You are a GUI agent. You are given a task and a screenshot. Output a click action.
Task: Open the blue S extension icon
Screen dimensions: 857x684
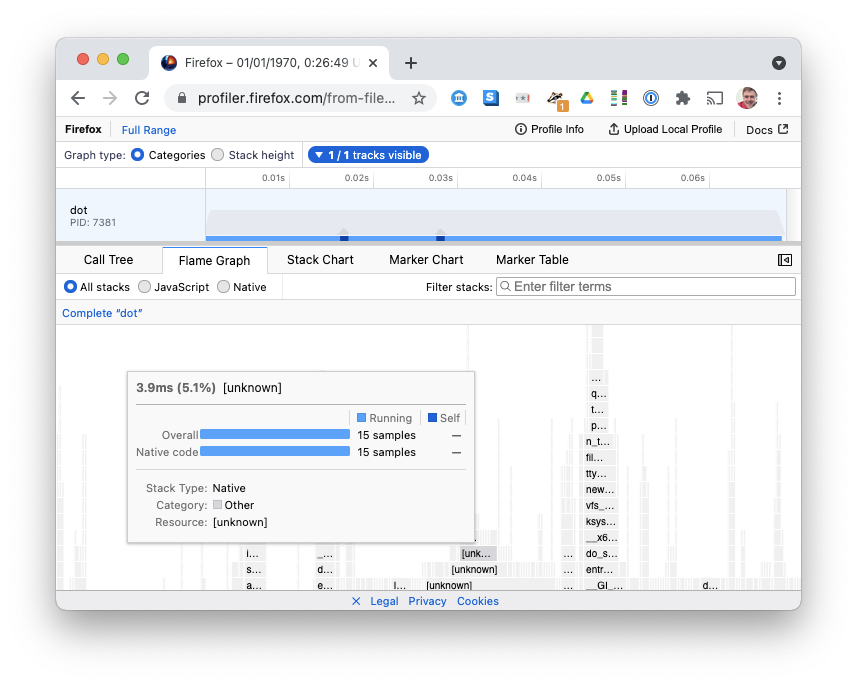coord(490,98)
